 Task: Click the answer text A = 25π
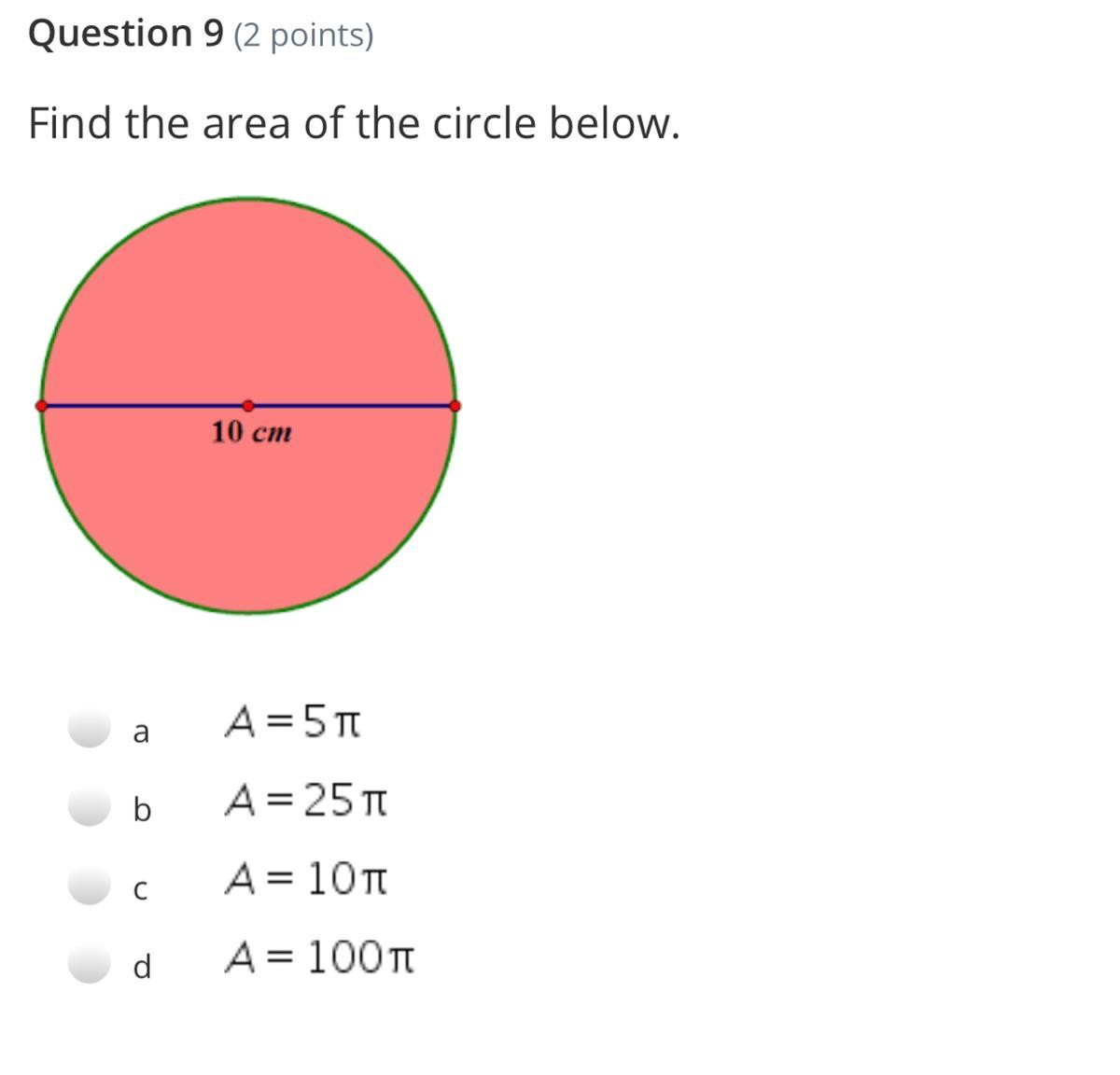click(x=305, y=800)
